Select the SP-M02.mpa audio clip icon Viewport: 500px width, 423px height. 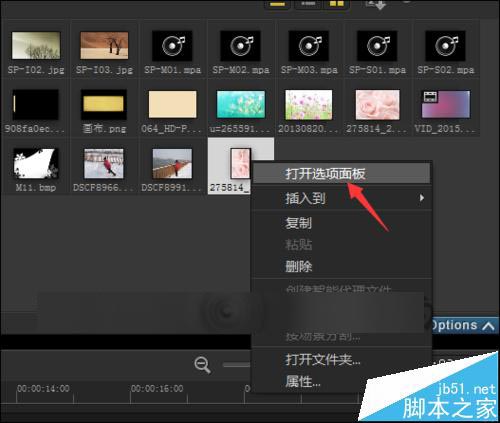click(x=240, y=46)
